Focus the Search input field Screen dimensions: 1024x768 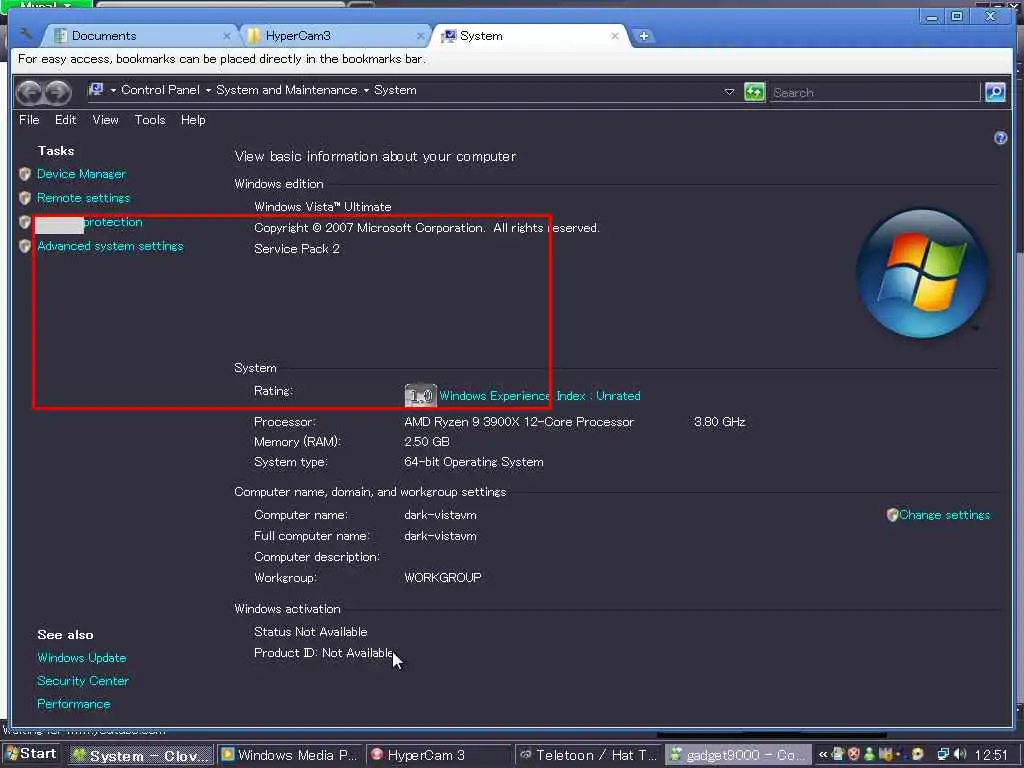(875, 92)
